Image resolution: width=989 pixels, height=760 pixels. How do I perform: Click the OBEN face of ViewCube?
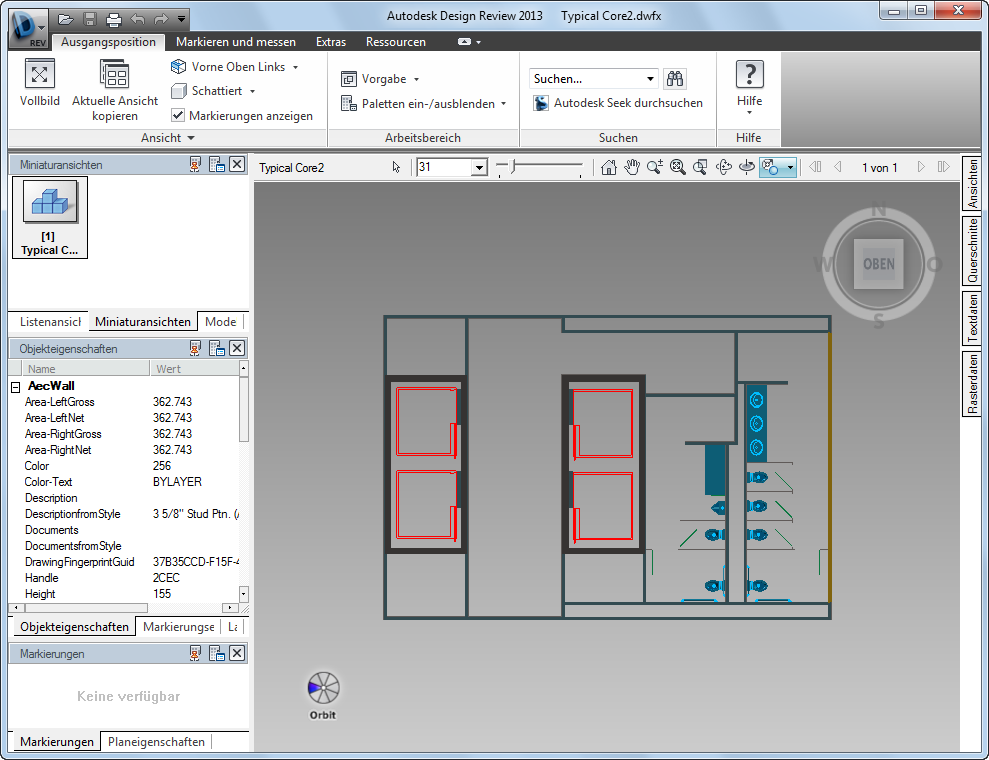[879, 264]
